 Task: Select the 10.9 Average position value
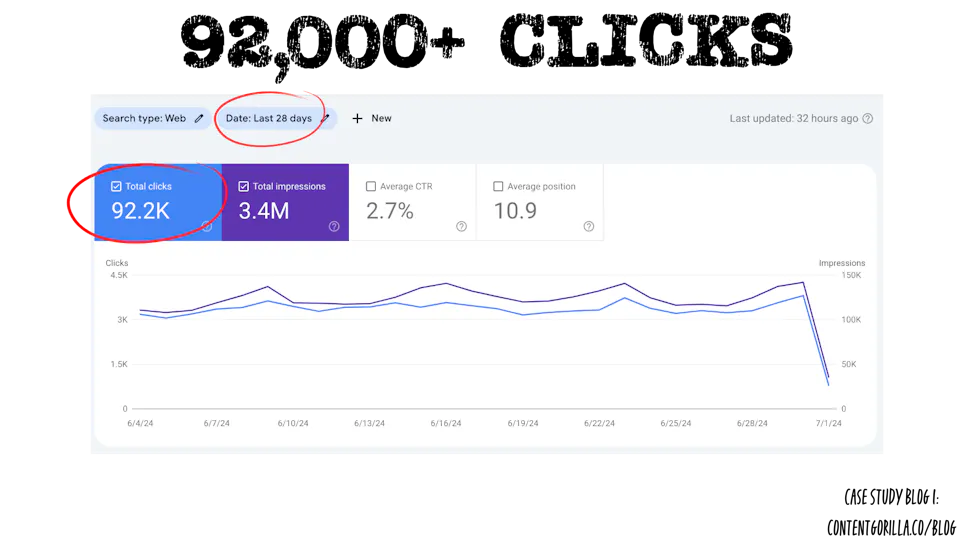515,211
